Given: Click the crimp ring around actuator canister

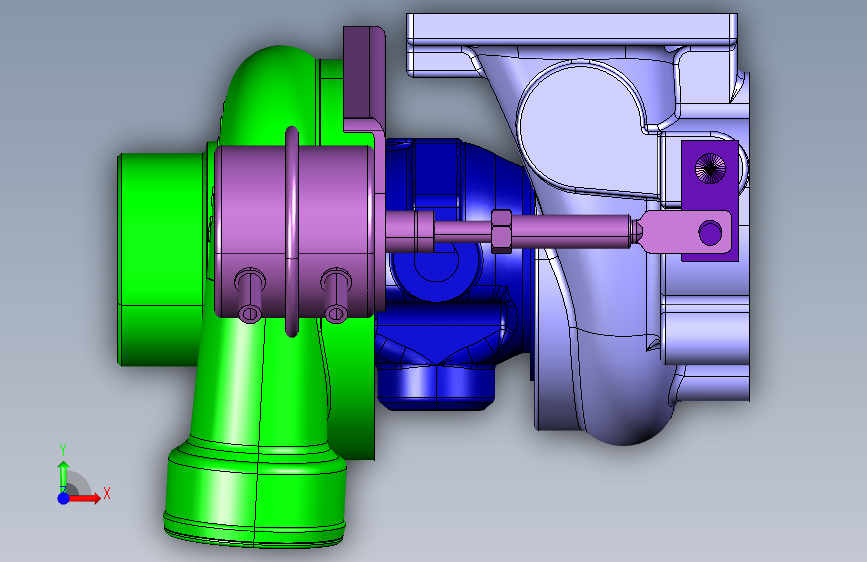Looking at the screenshot, I should tap(292, 231).
